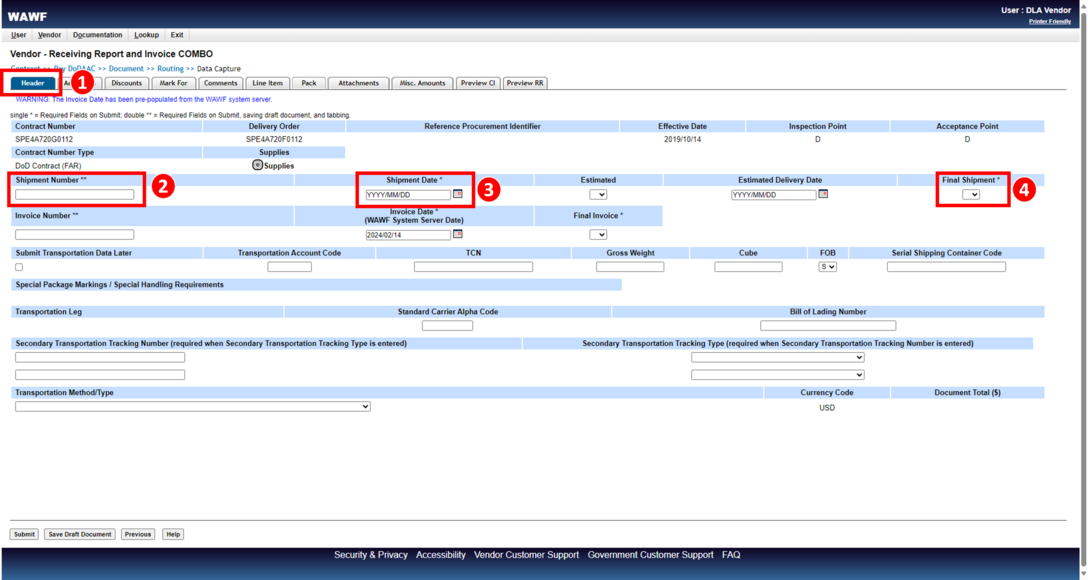
Task: Click the Bill of Lading Number field
Action: (x=827, y=325)
